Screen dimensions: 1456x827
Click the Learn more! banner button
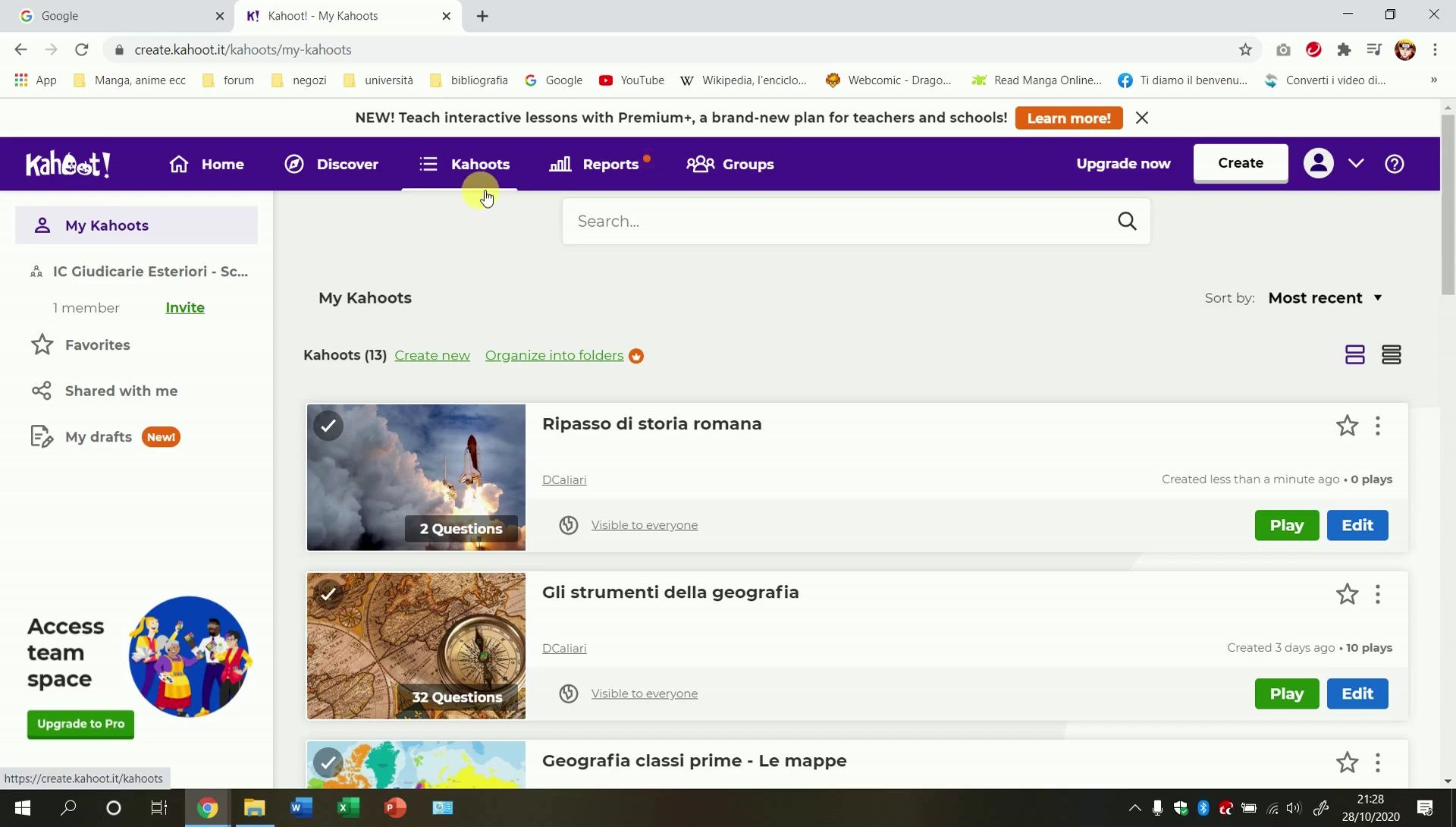[x=1068, y=118]
